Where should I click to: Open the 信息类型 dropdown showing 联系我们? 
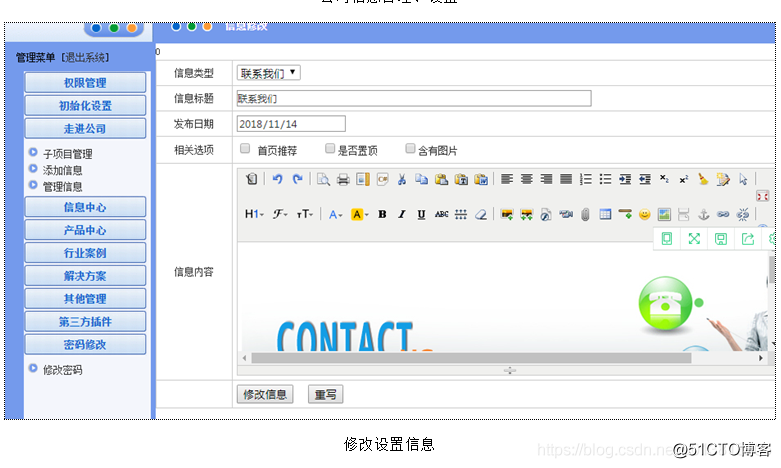(268, 73)
